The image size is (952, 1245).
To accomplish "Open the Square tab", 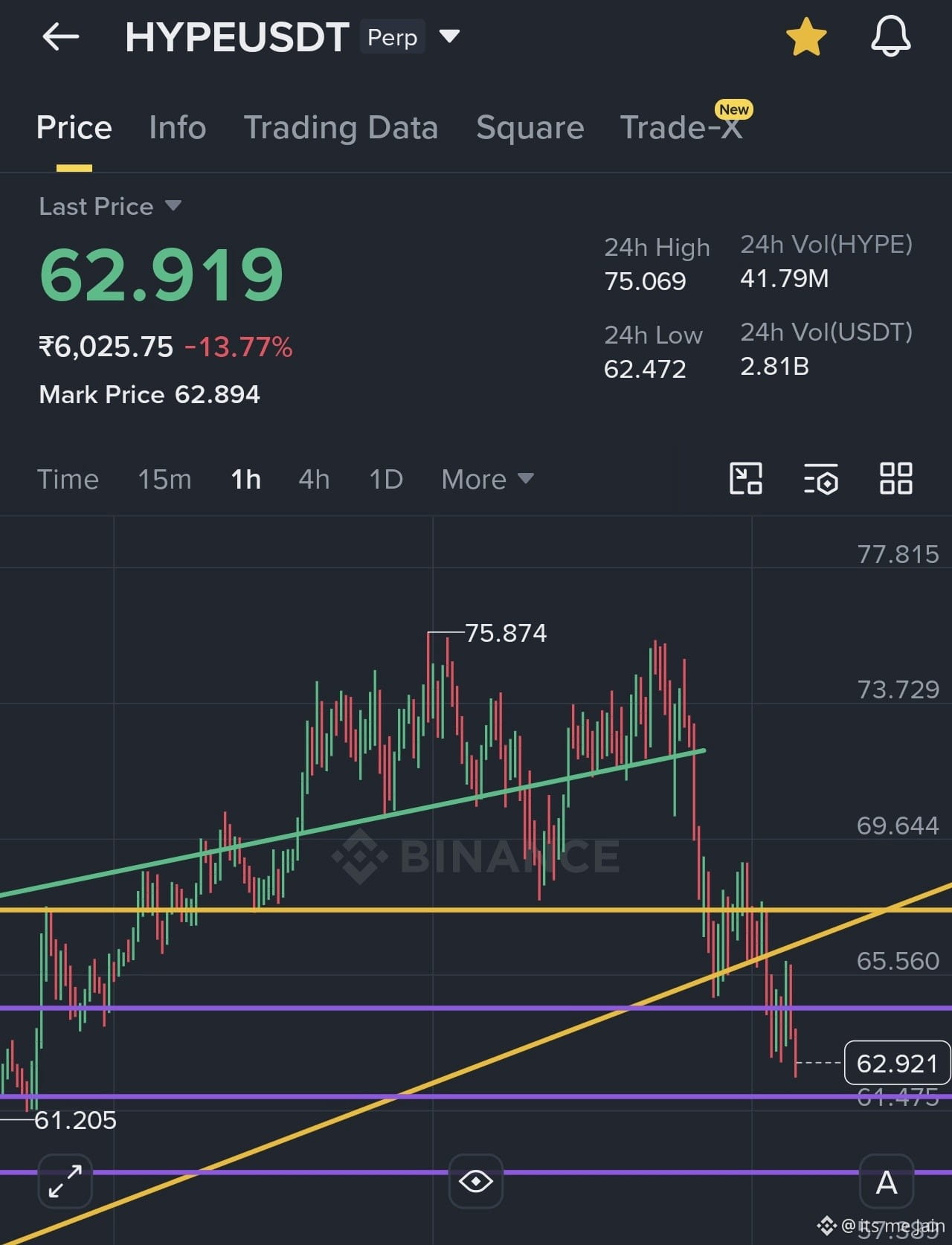I will [x=530, y=127].
